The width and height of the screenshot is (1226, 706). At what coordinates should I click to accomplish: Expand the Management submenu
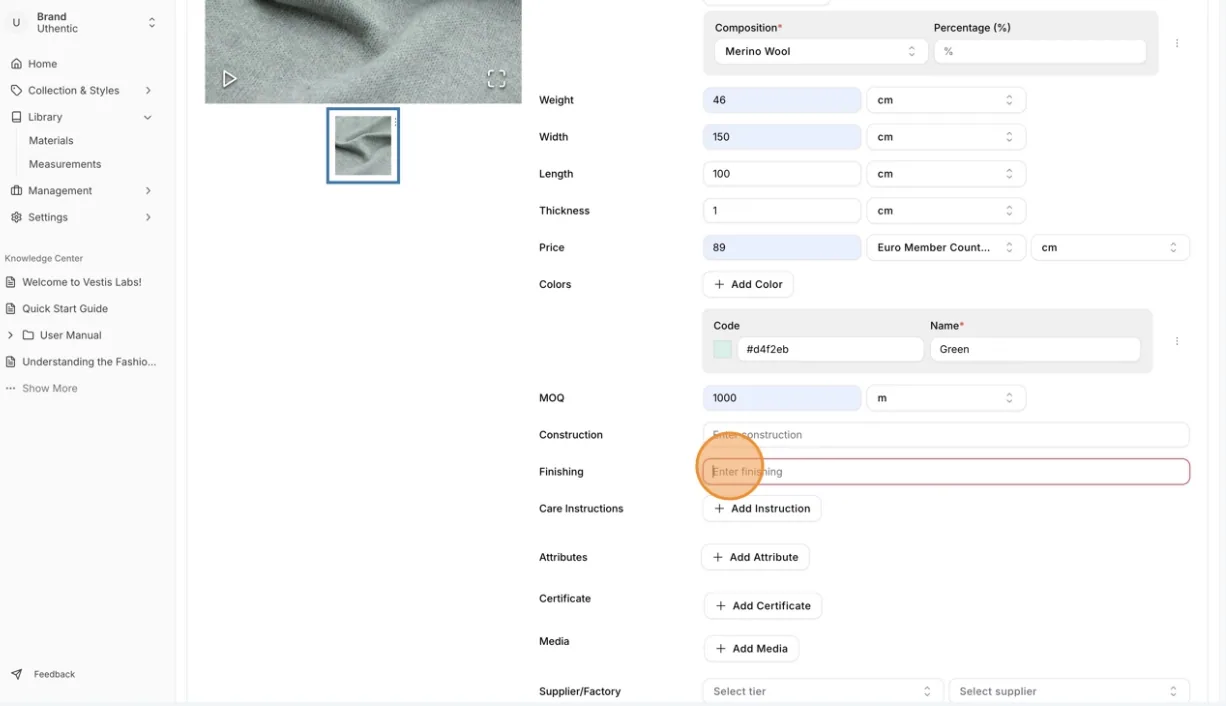[x=148, y=191]
